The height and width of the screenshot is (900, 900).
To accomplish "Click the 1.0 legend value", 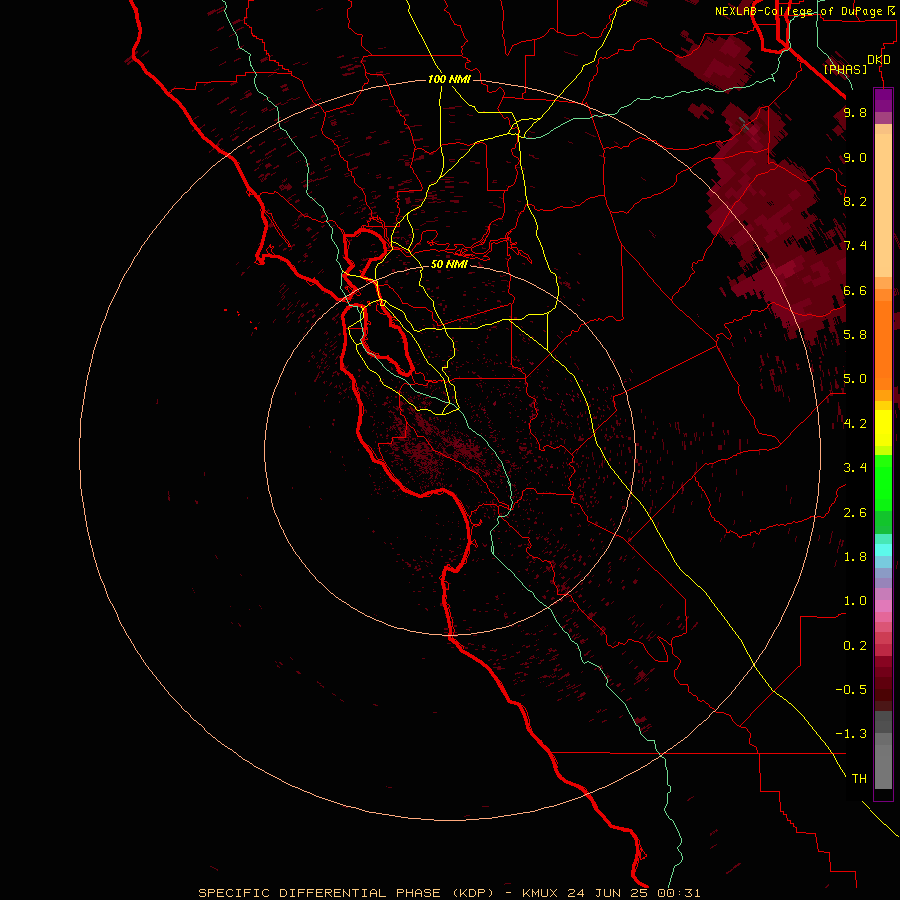I will [855, 601].
